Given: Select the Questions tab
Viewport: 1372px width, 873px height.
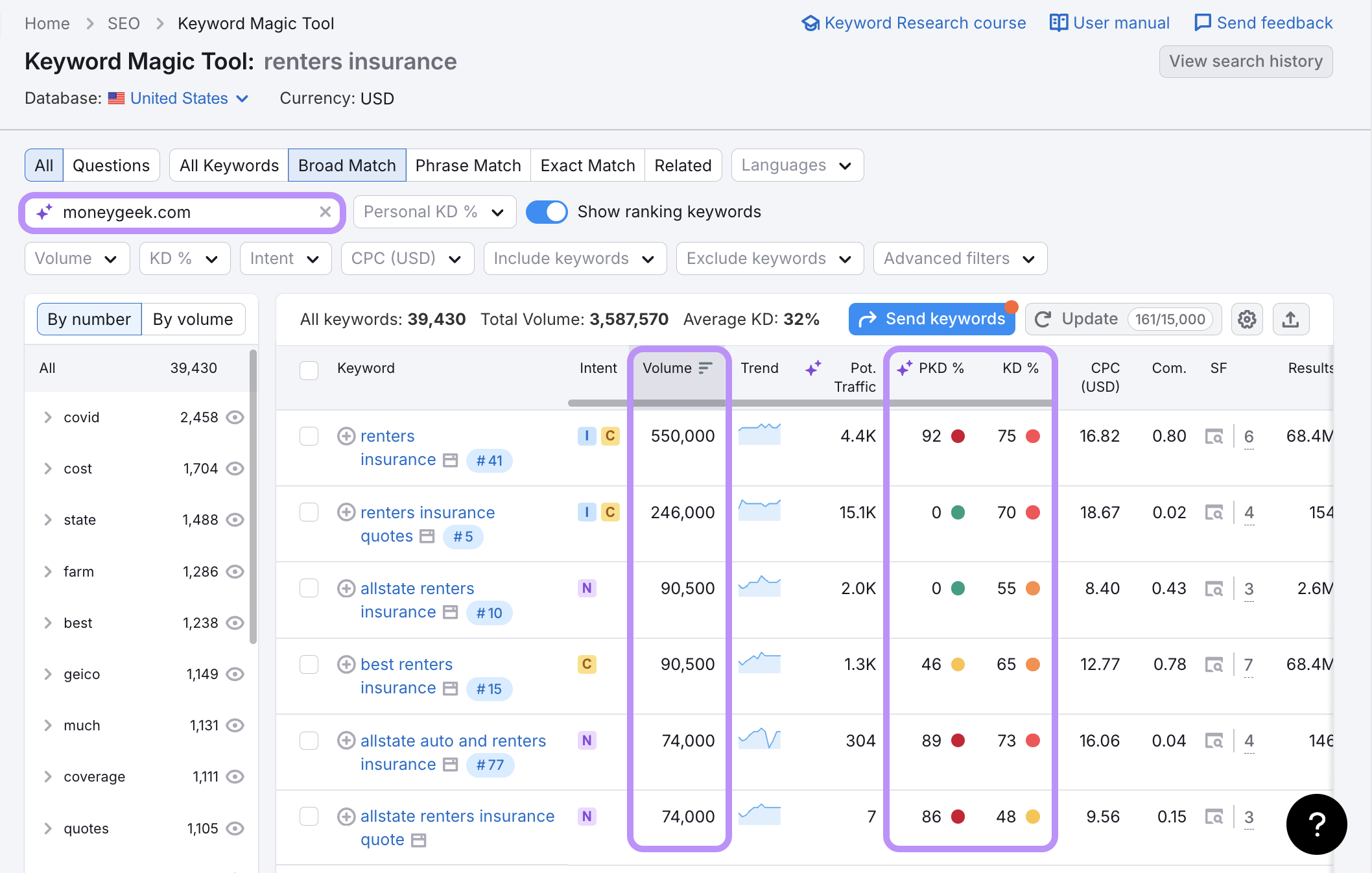Looking at the screenshot, I should click(111, 165).
